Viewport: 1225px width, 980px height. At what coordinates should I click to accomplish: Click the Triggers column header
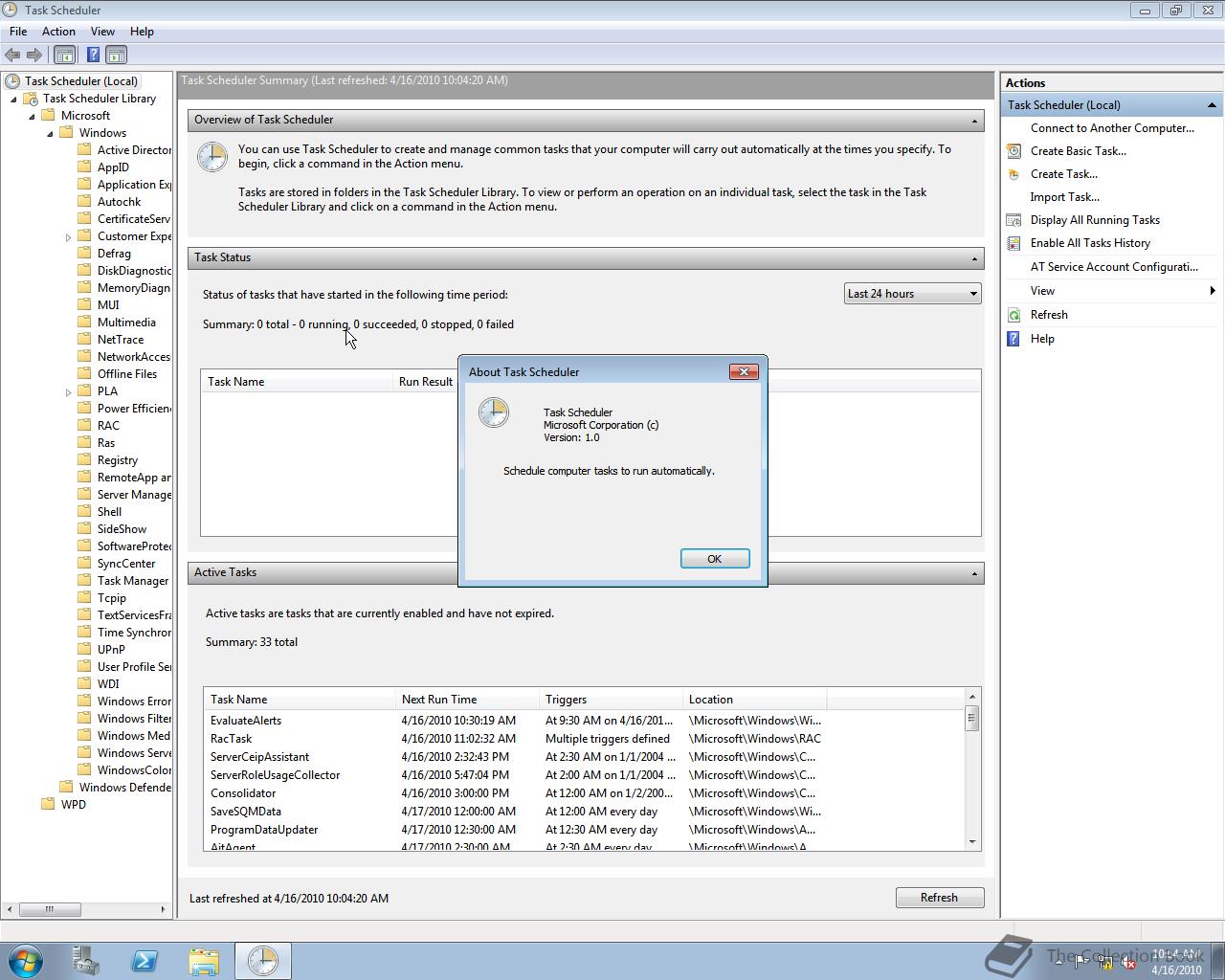pyautogui.click(x=611, y=700)
